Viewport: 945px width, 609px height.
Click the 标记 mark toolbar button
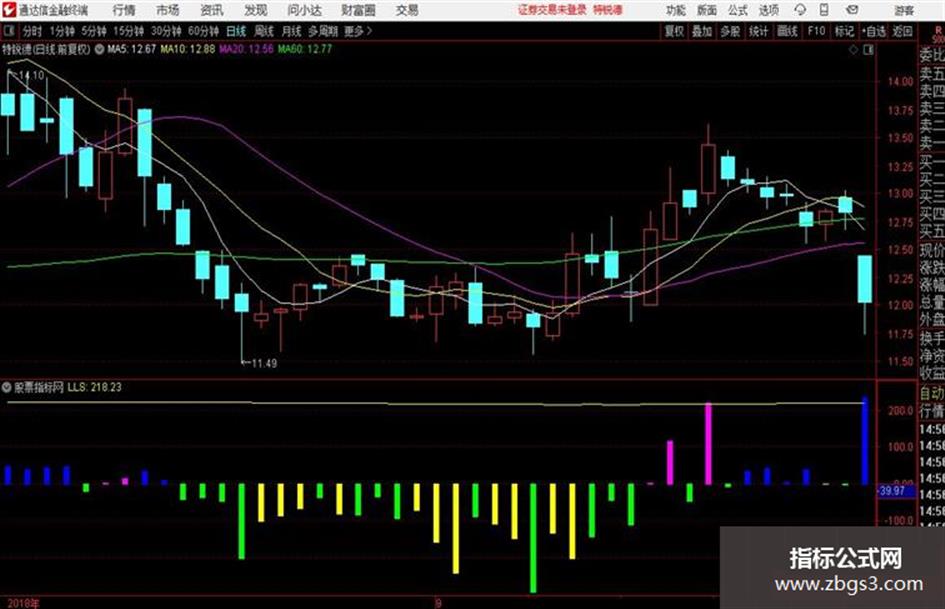point(844,31)
